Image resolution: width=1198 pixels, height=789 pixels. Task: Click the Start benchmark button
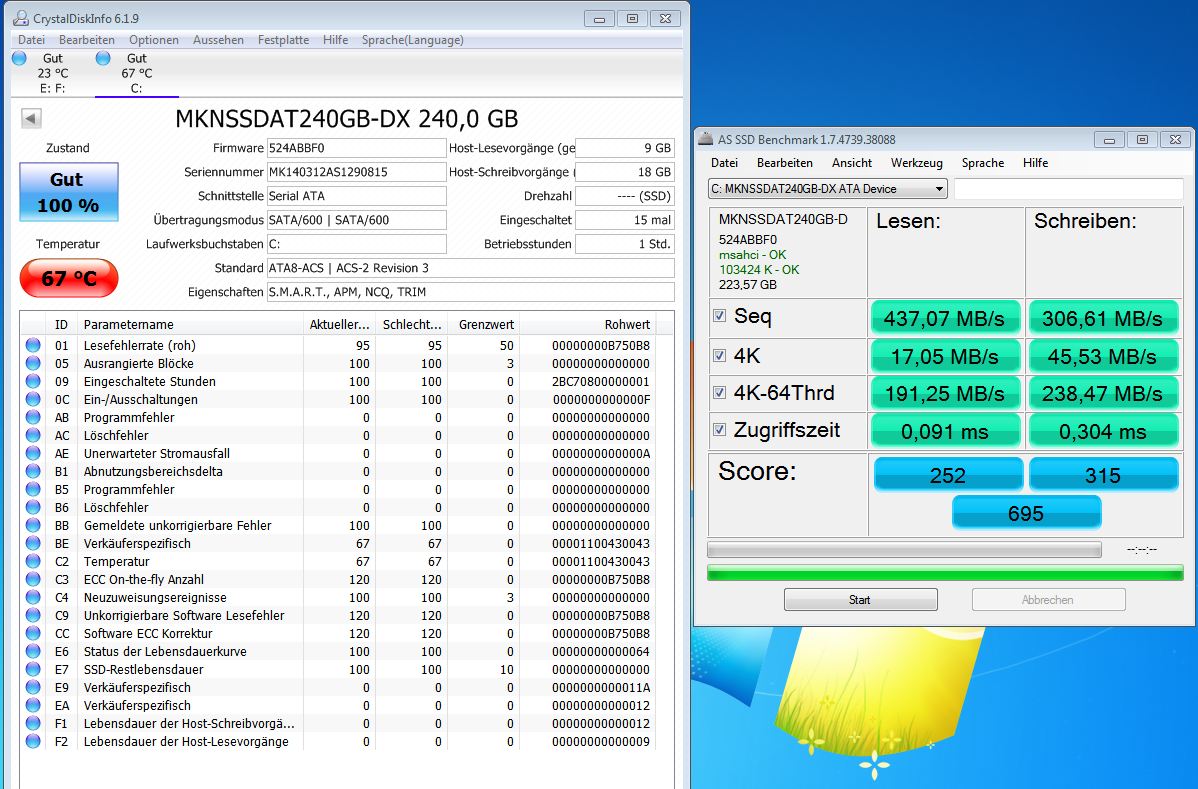(860, 600)
